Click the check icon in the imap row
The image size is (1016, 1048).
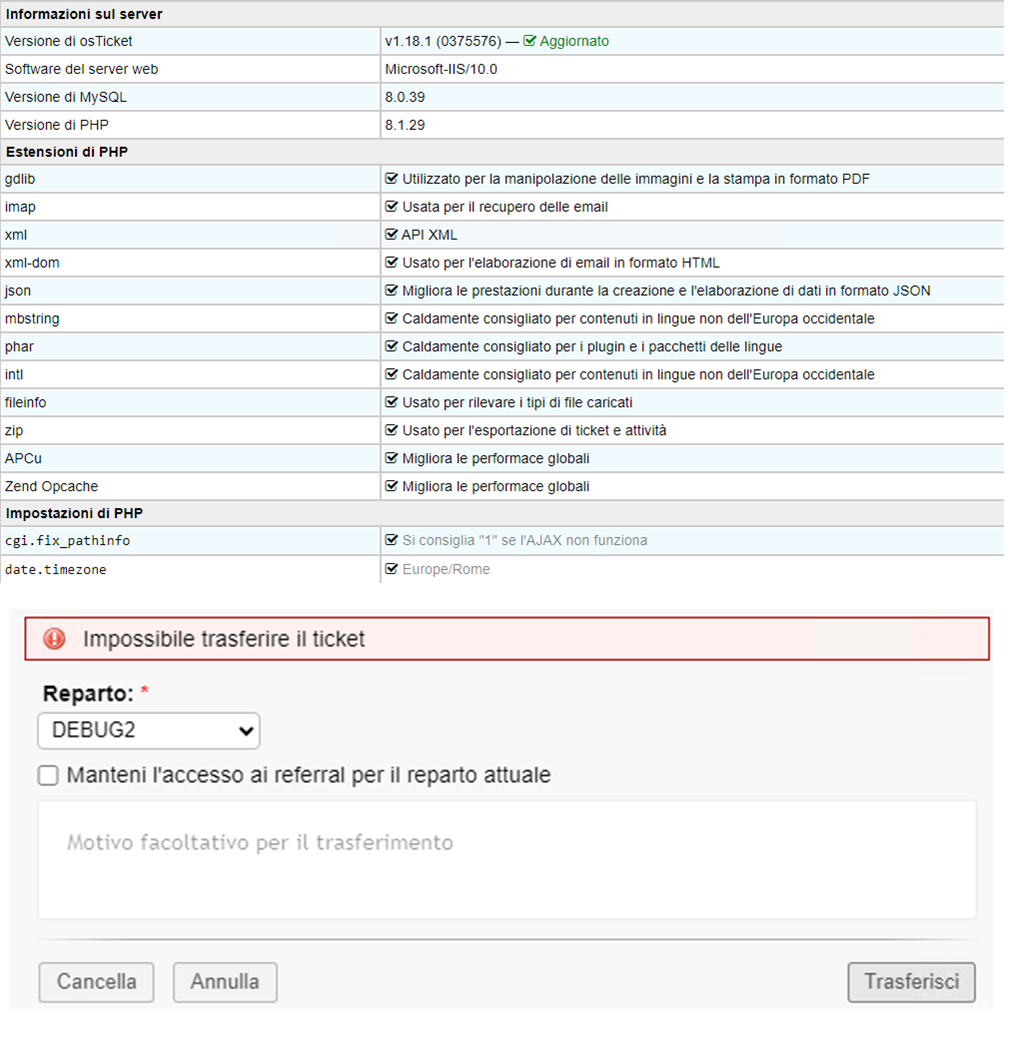click(x=392, y=207)
